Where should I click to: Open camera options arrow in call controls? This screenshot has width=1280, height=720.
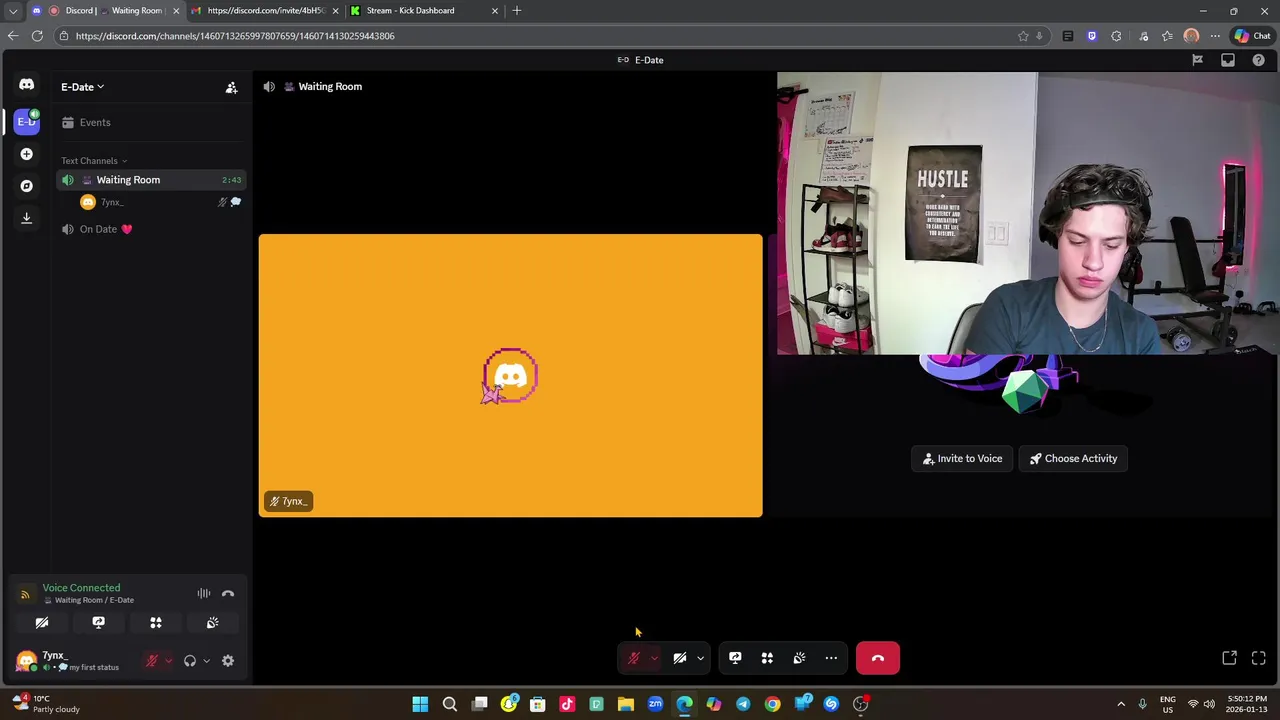point(700,658)
